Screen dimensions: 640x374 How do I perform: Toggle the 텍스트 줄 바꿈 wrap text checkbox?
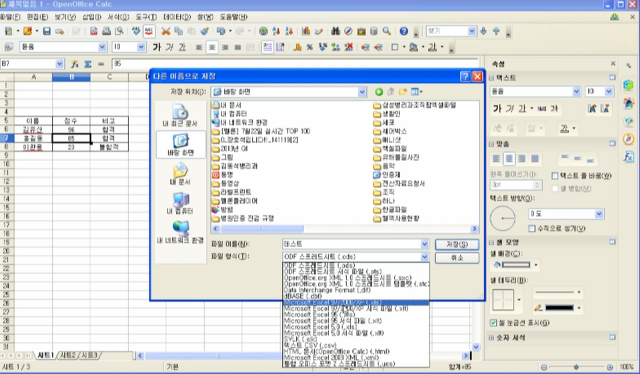(x=555, y=176)
